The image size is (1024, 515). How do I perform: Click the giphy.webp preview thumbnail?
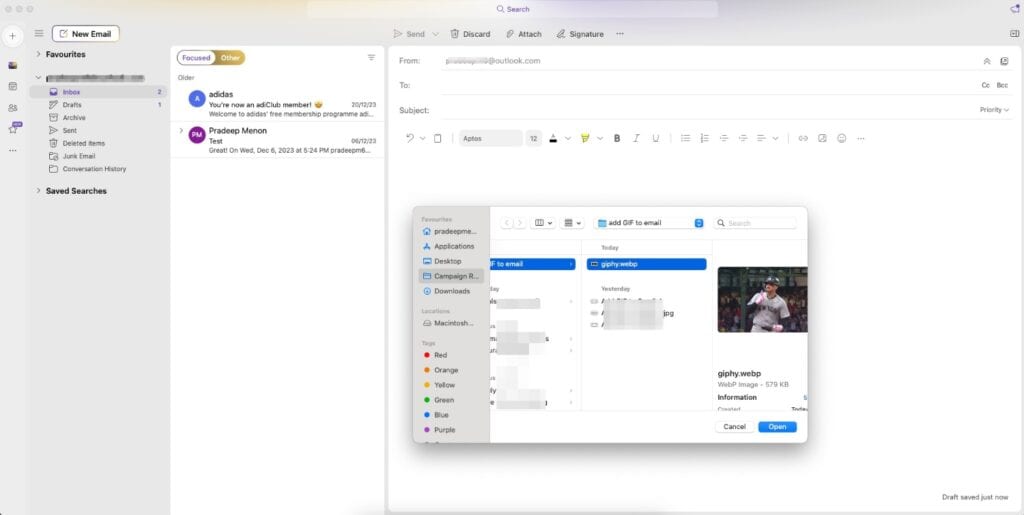click(762, 300)
